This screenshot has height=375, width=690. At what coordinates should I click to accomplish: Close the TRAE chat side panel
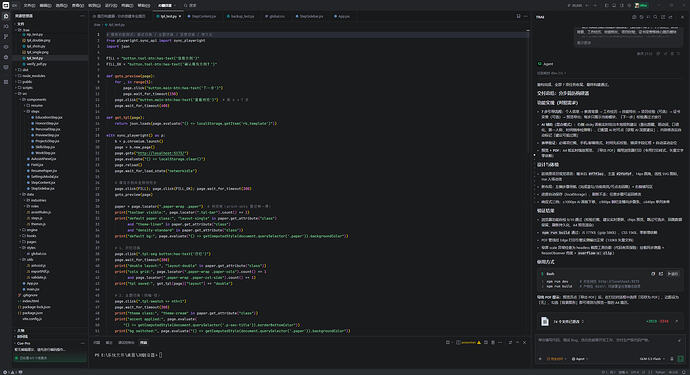(x=683, y=17)
